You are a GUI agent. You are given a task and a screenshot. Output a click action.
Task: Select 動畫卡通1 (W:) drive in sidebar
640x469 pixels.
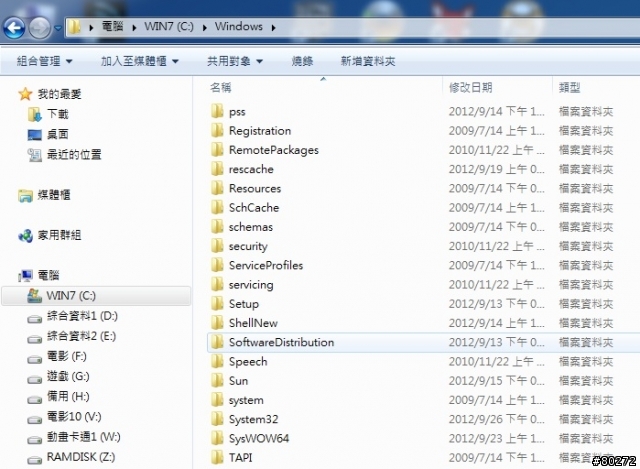pos(74,437)
